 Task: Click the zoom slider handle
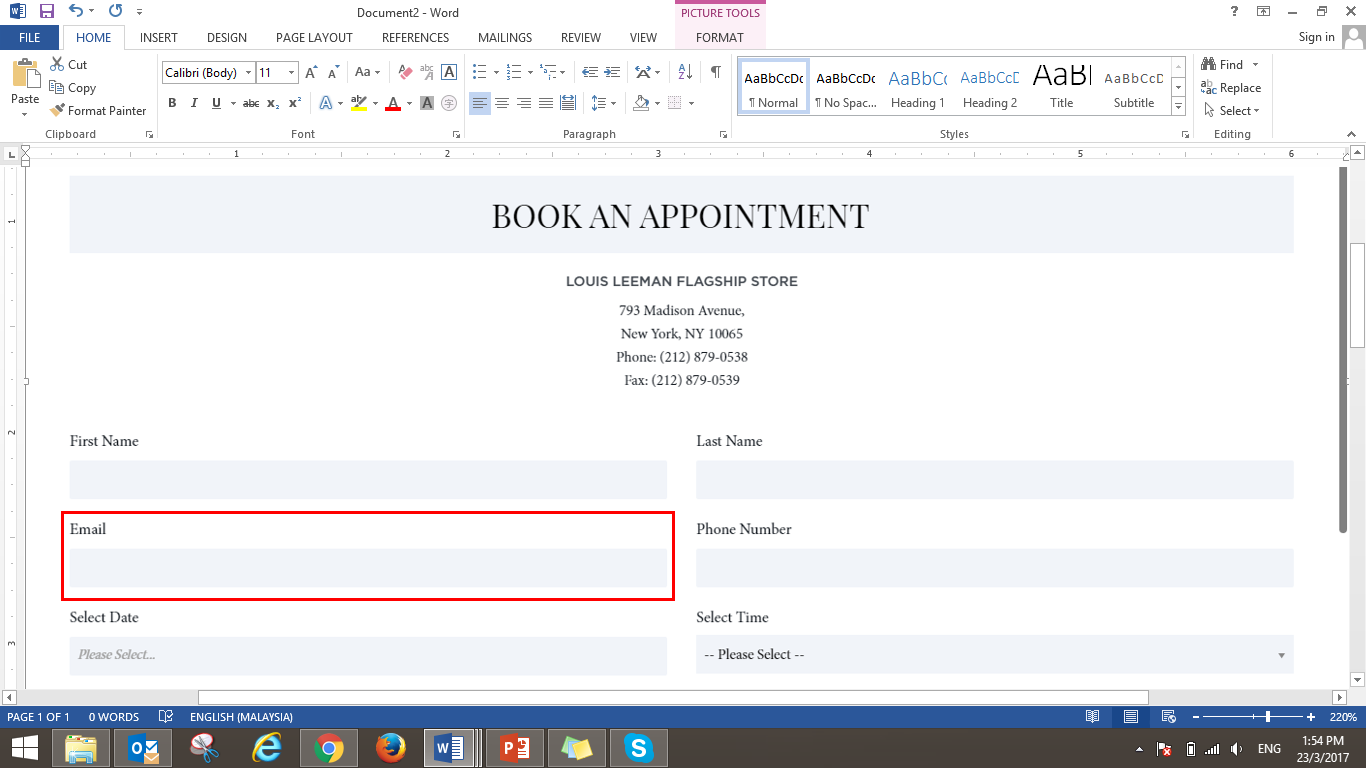[x=1268, y=717]
